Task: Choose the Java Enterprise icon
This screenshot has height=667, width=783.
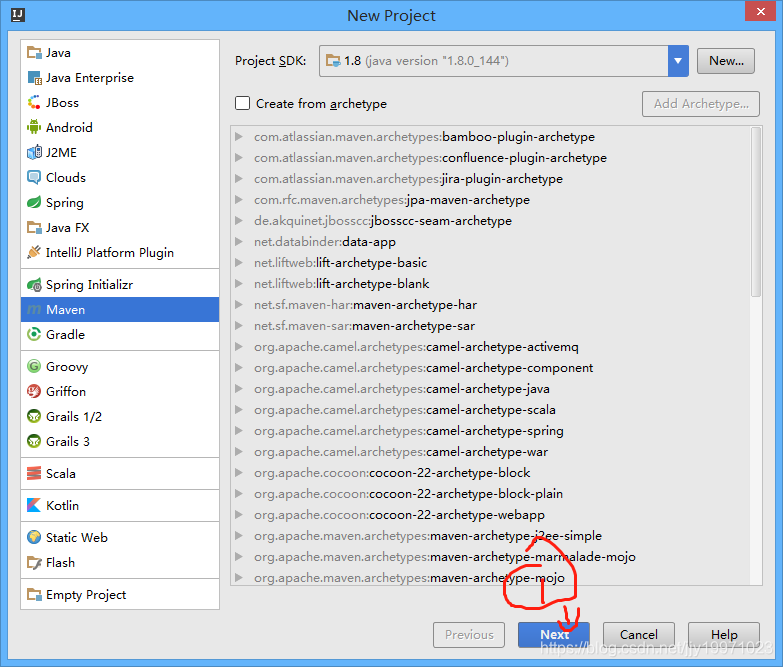Action: [x=34, y=77]
